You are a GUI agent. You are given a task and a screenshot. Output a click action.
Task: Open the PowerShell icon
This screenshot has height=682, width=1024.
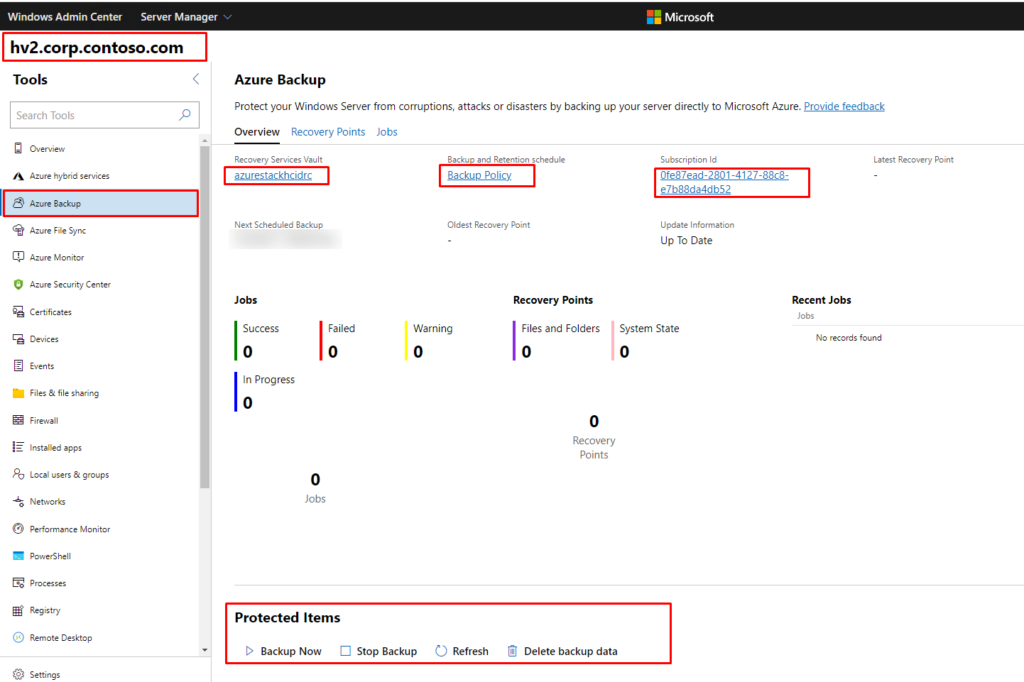[18, 556]
